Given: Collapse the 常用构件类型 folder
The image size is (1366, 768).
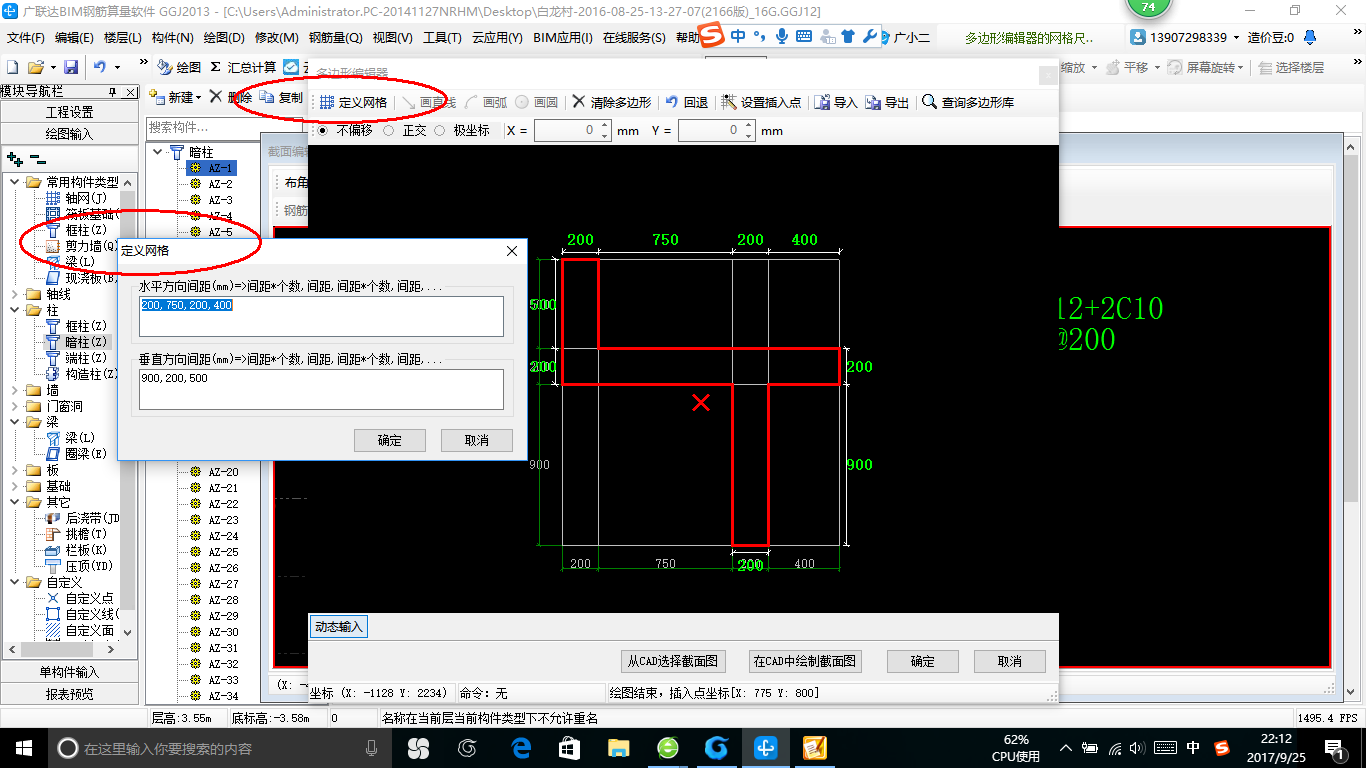Looking at the screenshot, I should 16,182.
